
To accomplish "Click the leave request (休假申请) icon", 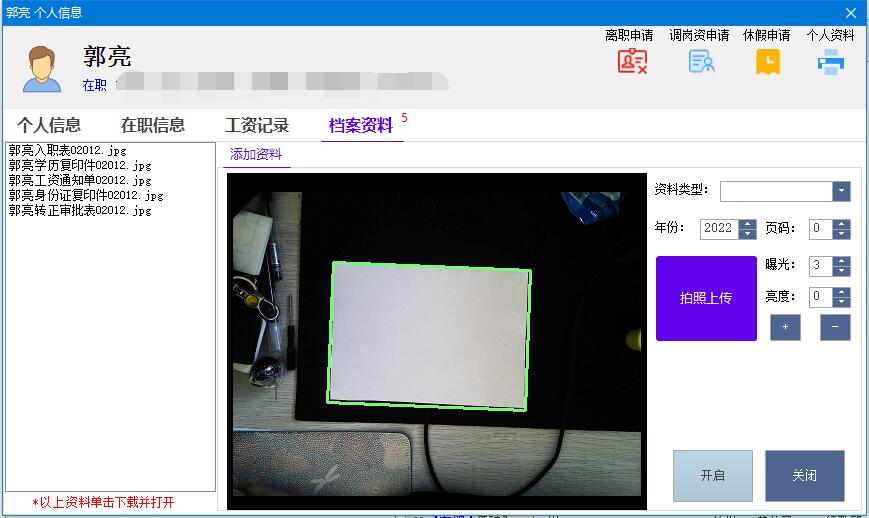I will tap(767, 62).
